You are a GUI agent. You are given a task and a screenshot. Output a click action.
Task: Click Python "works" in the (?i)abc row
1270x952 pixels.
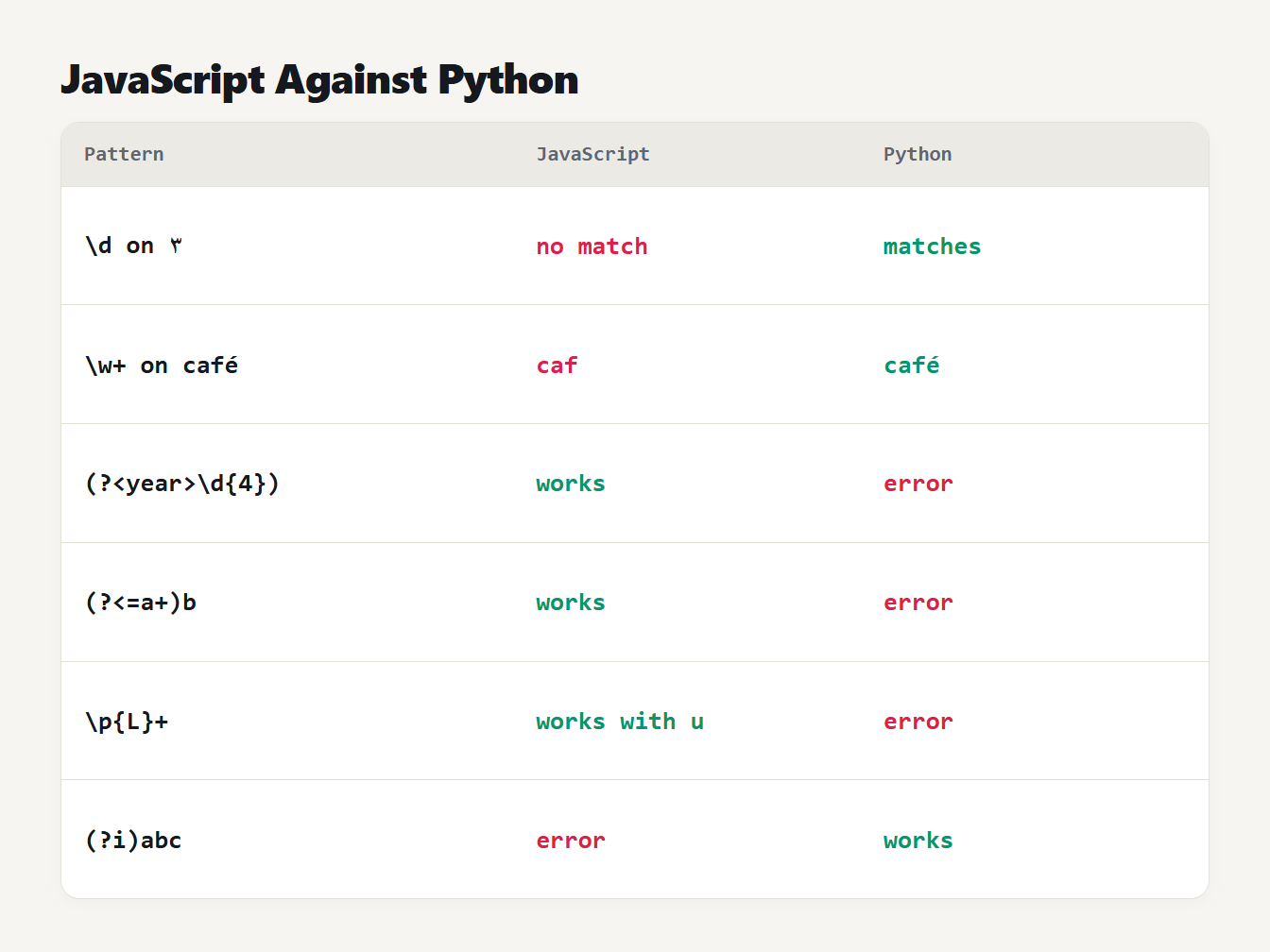click(918, 841)
